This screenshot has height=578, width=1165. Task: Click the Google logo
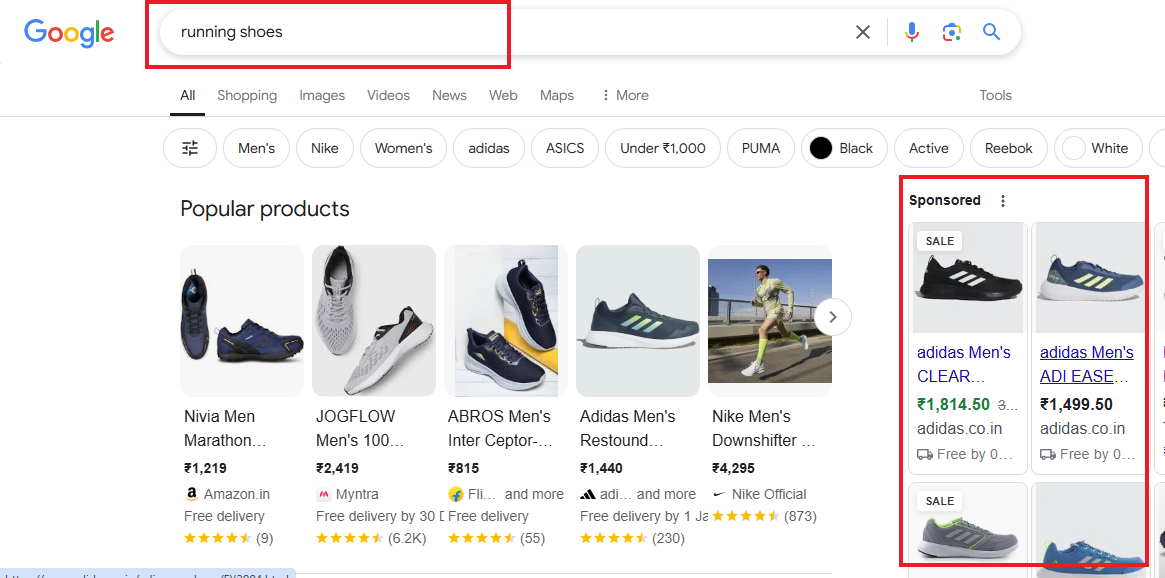[x=69, y=33]
